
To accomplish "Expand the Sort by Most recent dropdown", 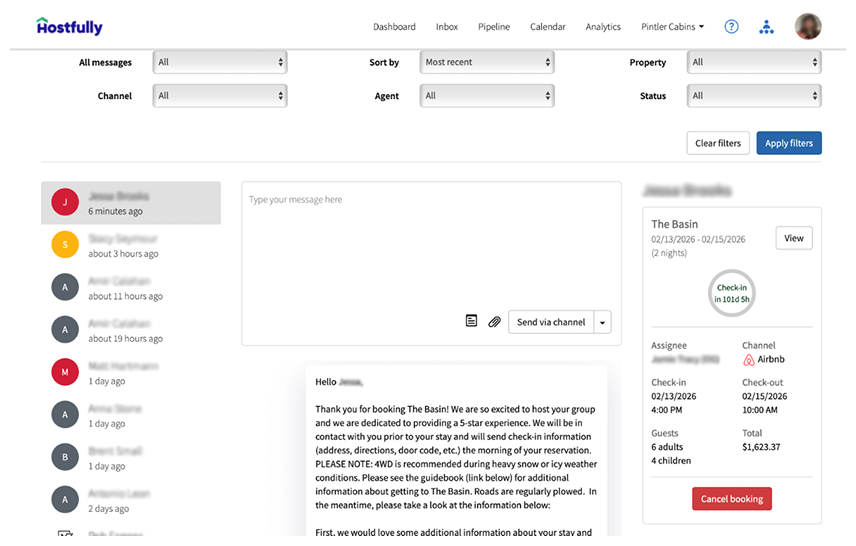I will (x=487, y=62).
